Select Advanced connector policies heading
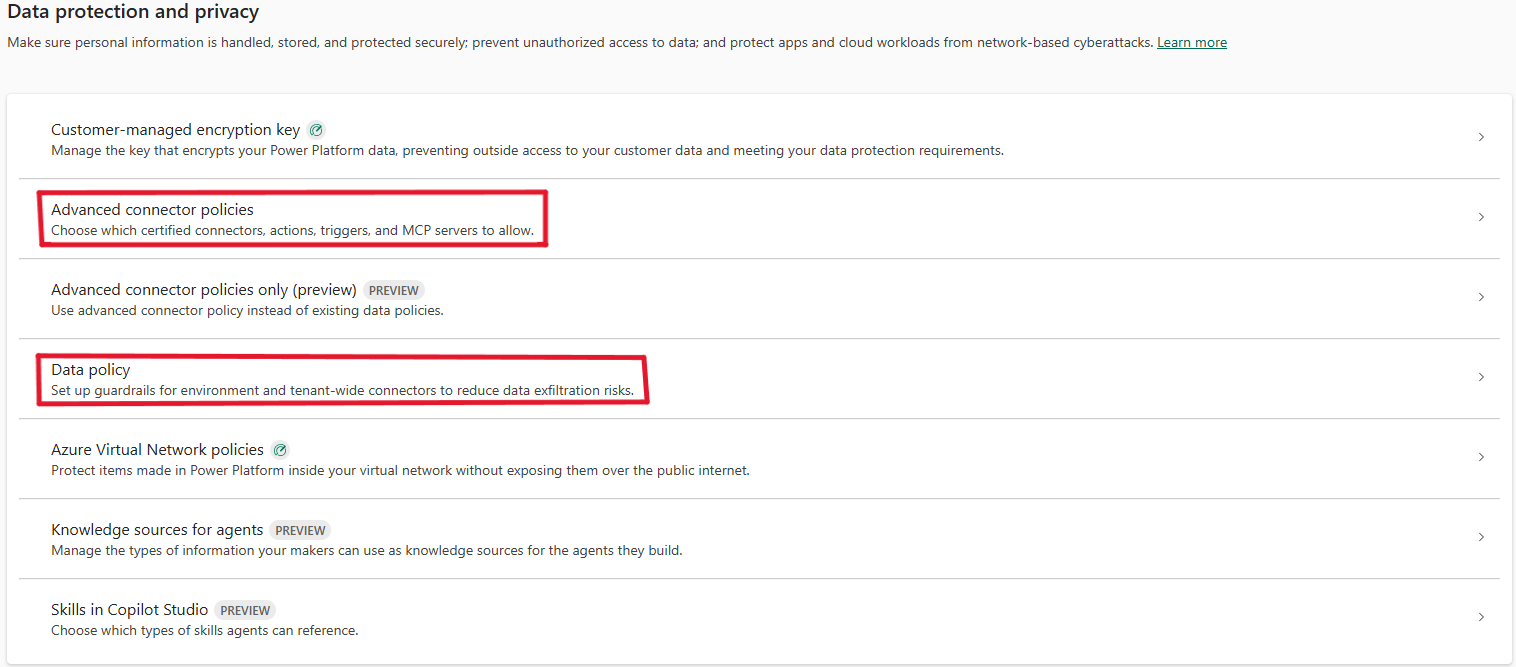1516x667 pixels. click(152, 210)
